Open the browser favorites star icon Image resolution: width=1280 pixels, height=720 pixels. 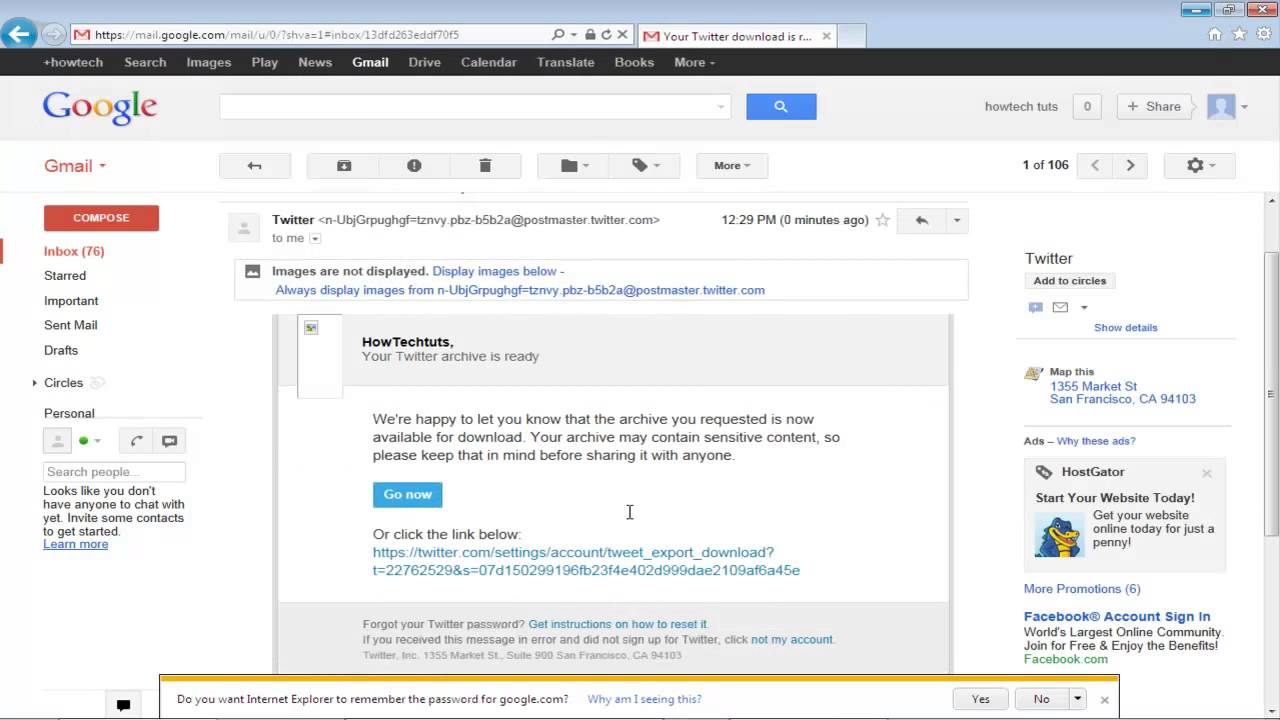coord(1239,34)
